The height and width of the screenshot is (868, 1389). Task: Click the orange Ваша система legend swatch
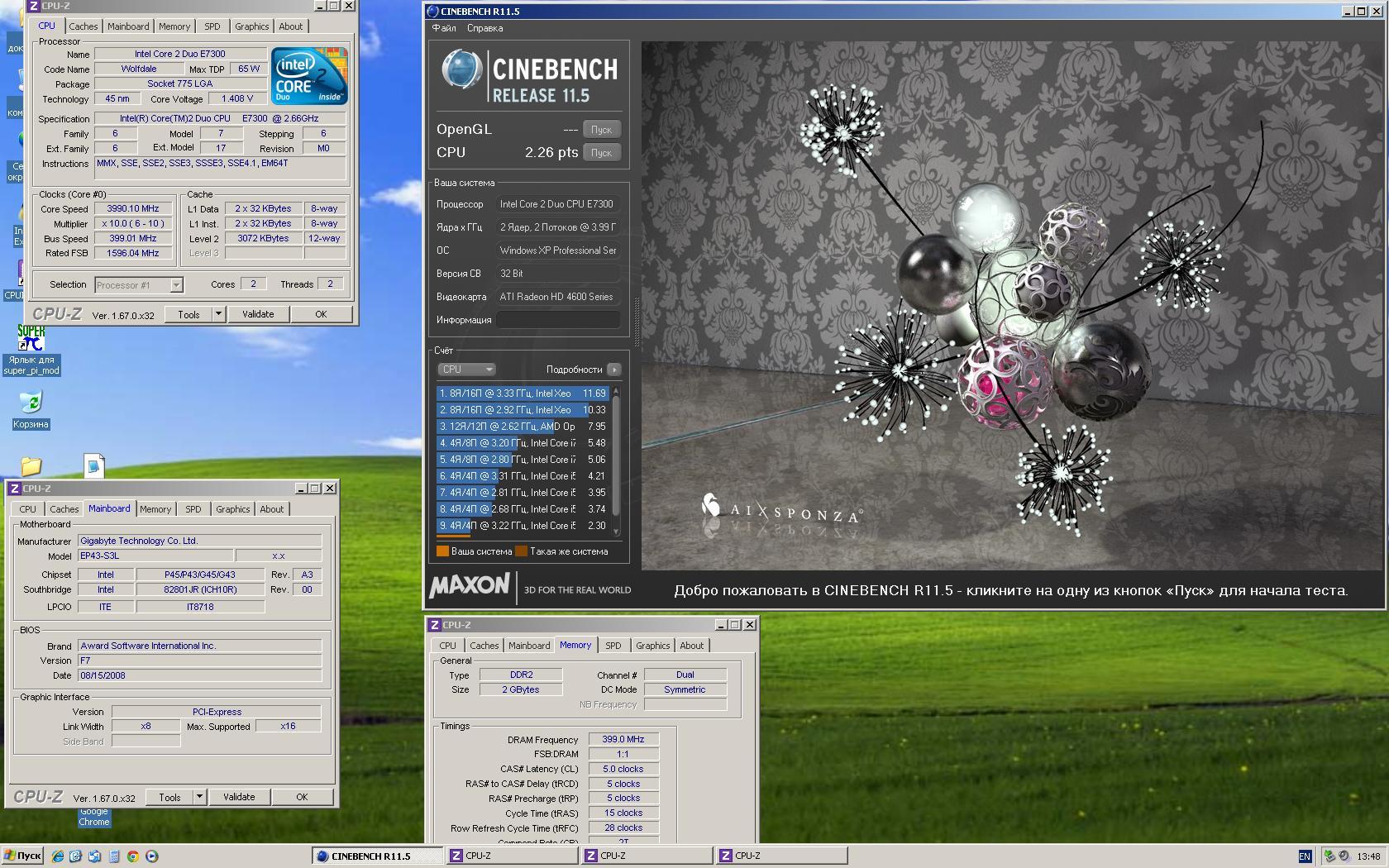[442, 551]
